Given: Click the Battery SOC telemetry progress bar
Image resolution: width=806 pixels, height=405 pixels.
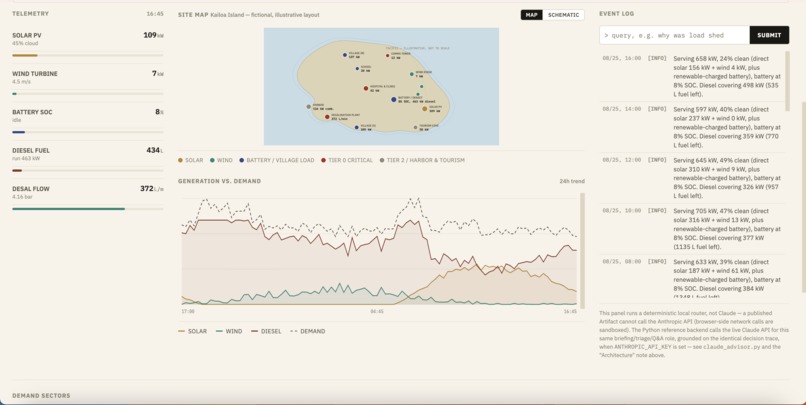Looking at the screenshot, I should [87, 132].
